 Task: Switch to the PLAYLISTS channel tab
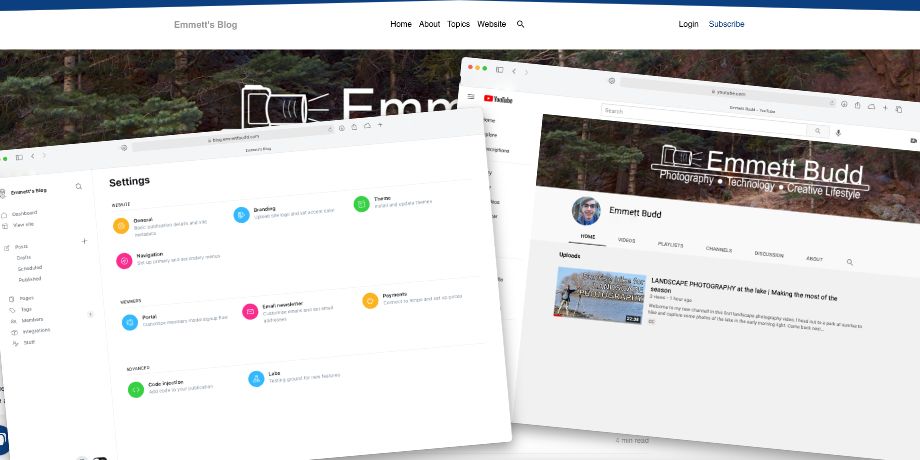pyautogui.click(x=671, y=245)
